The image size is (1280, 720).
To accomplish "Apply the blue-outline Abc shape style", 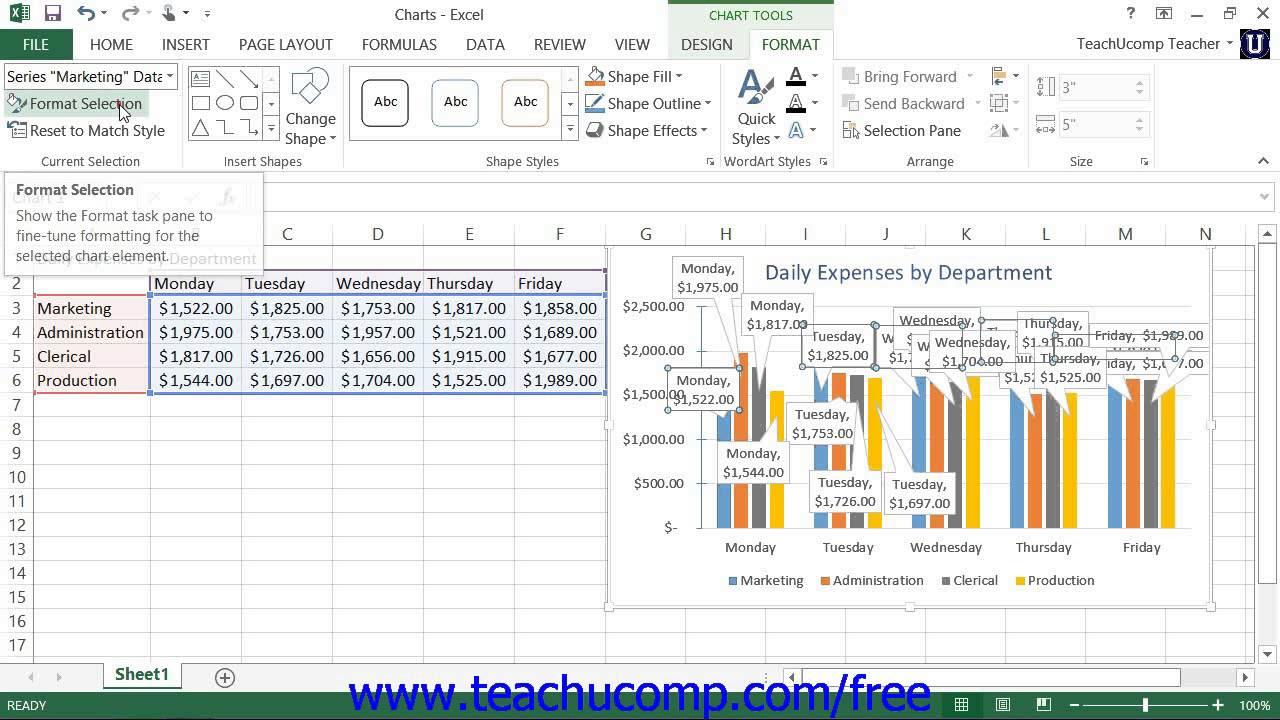I will point(455,102).
